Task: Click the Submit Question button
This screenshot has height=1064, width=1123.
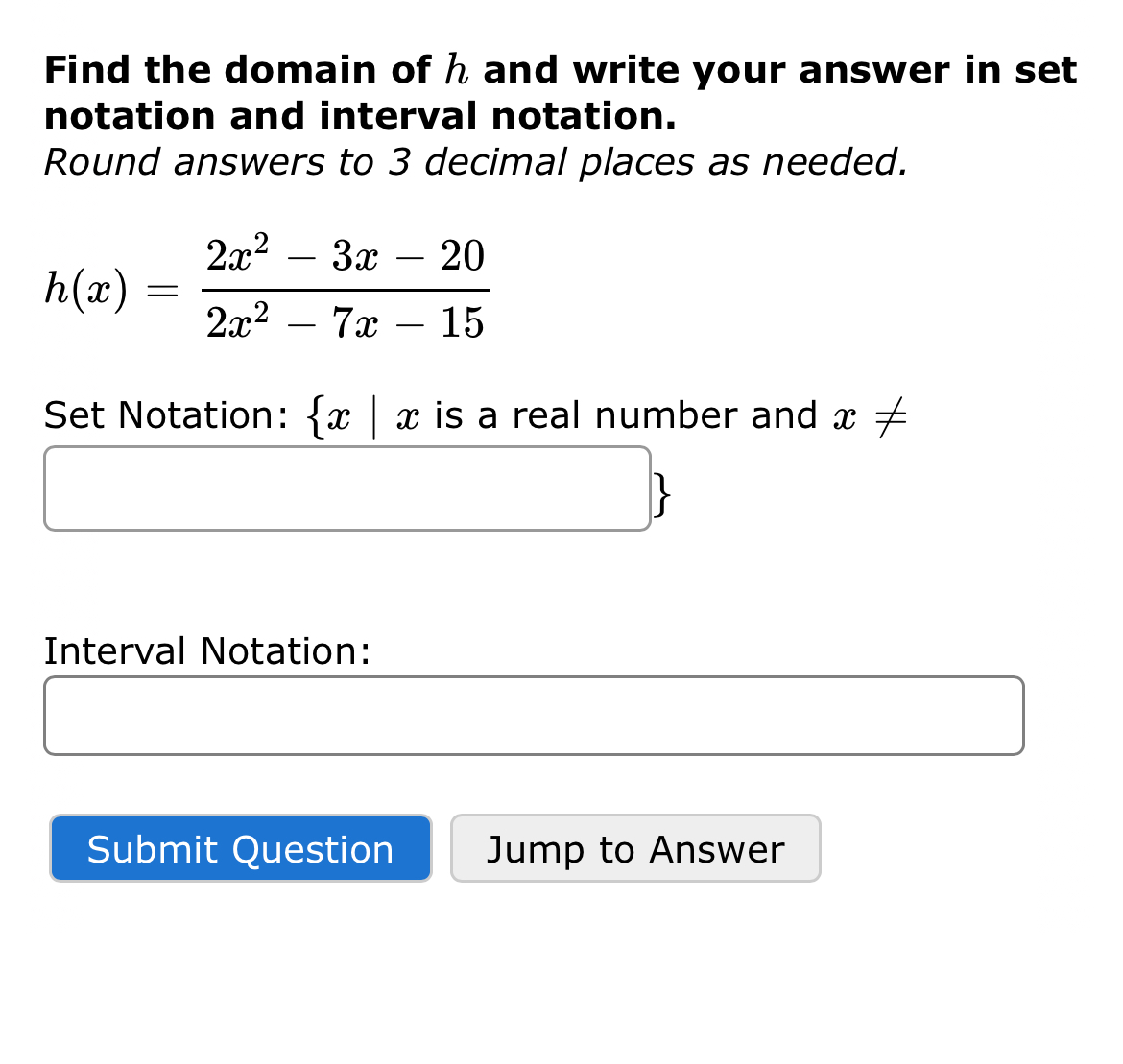Action: pyautogui.click(x=240, y=848)
